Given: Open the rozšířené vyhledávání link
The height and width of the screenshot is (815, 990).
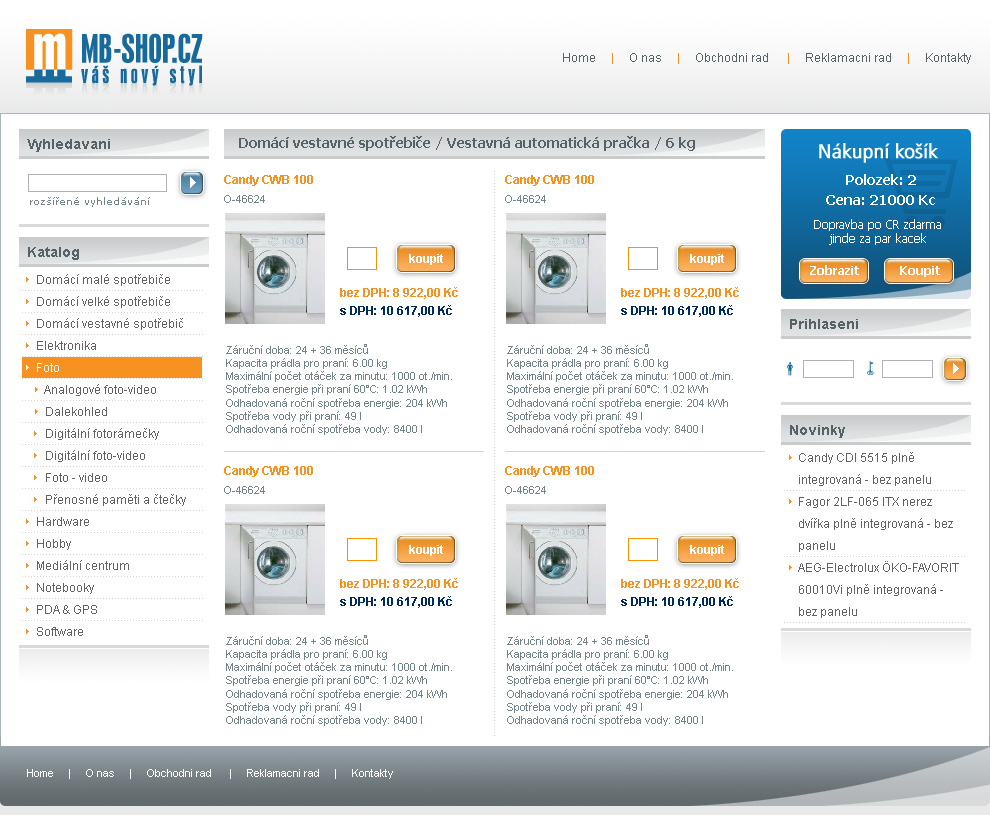Looking at the screenshot, I should point(90,201).
